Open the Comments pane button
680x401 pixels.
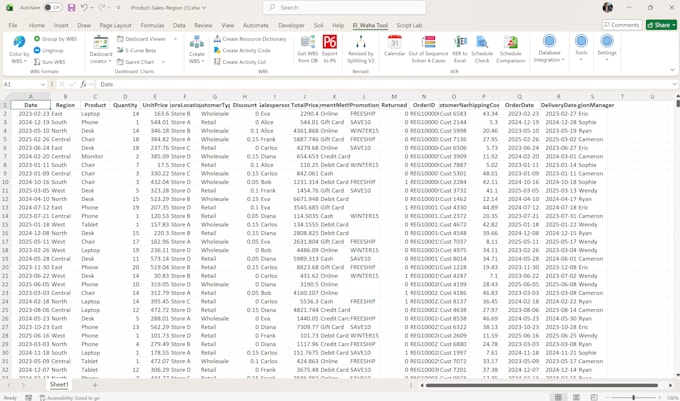(621, 25)
